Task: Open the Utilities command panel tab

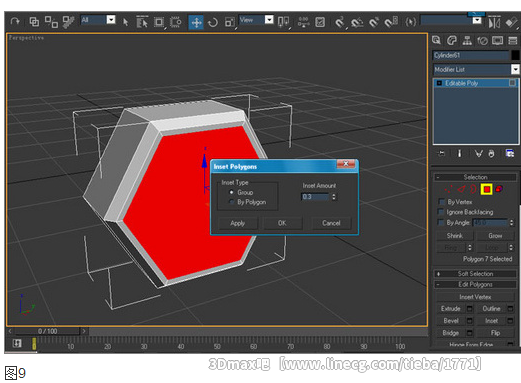Action: 513,41
